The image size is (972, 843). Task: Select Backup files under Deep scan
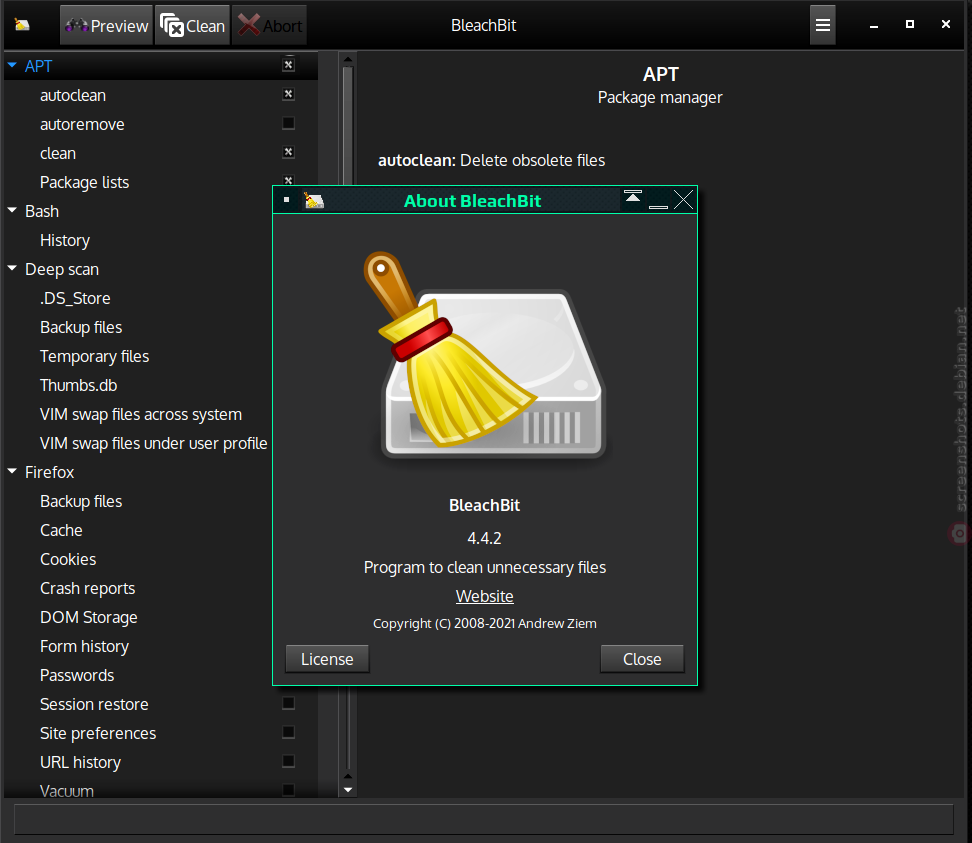pos(81,327)
